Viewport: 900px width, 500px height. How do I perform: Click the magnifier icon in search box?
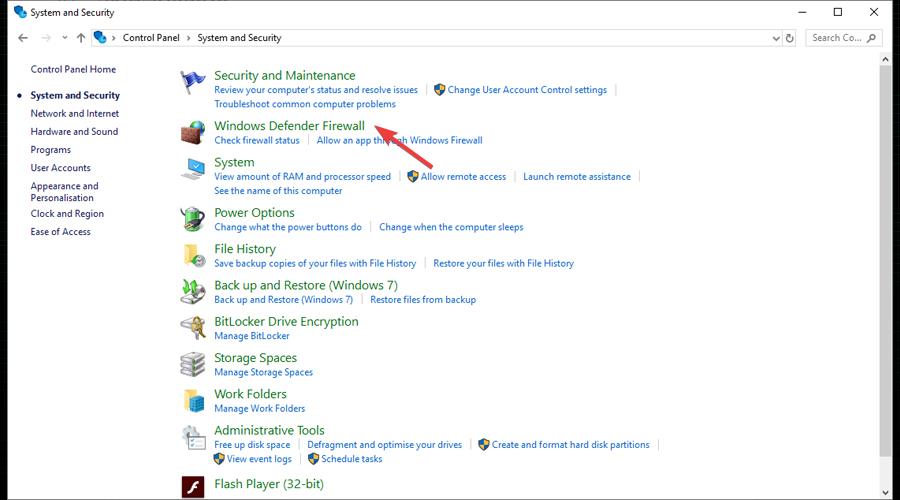pos(871,38)
